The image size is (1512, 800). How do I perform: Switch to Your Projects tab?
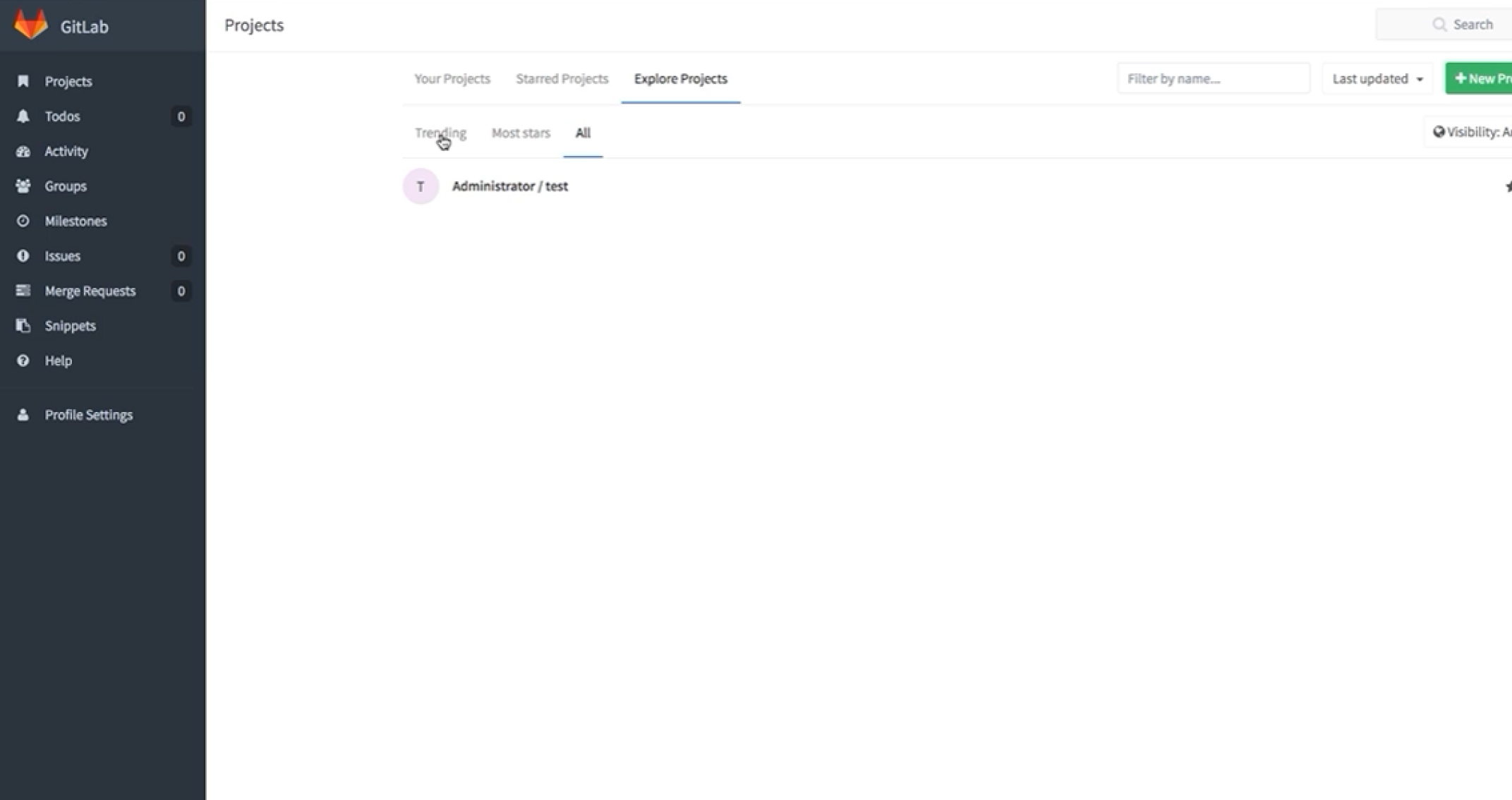(x=452, y=78)
